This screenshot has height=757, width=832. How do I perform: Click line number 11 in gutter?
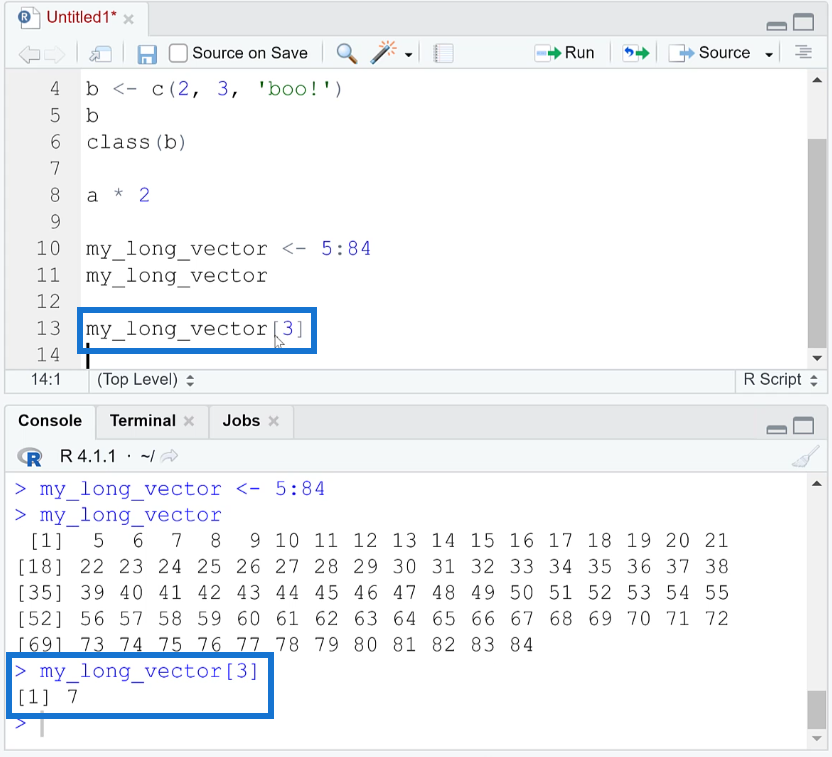click(48, 275)
